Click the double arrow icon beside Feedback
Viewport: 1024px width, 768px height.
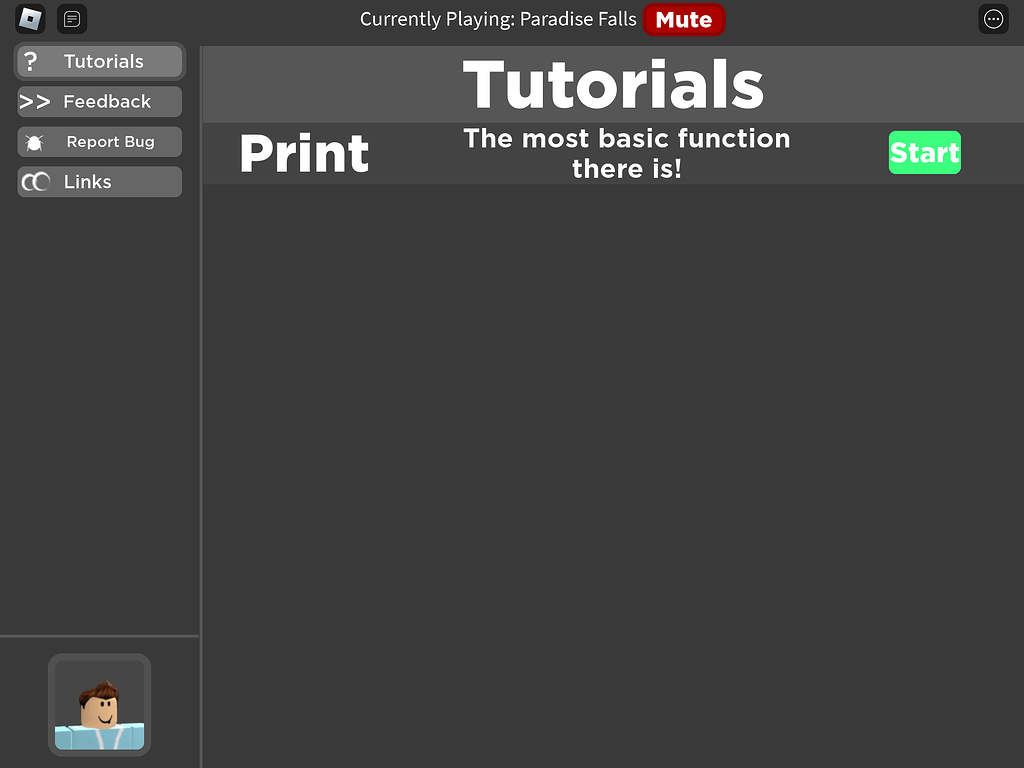[33, 101]
